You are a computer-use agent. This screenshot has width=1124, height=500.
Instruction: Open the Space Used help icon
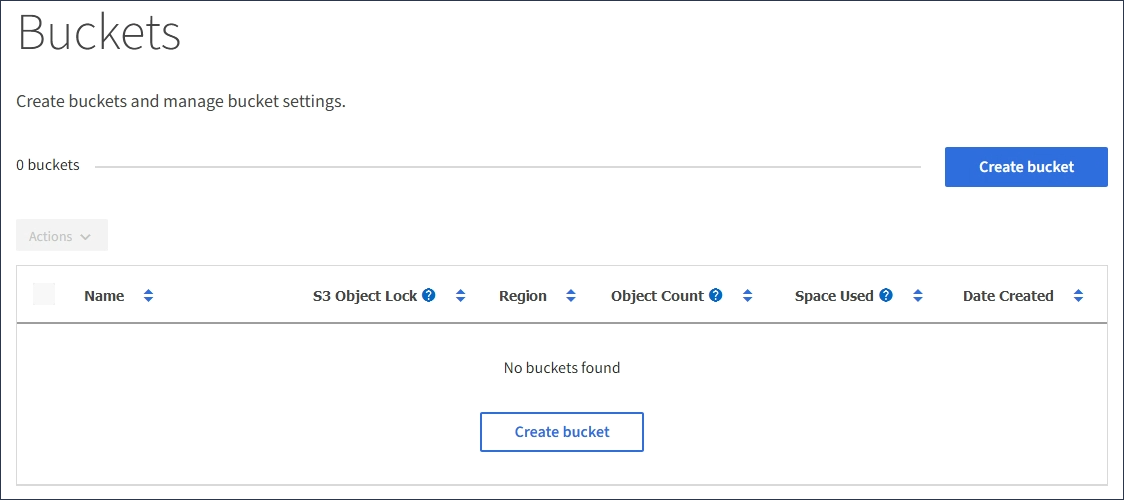click(x=886, y=295)
